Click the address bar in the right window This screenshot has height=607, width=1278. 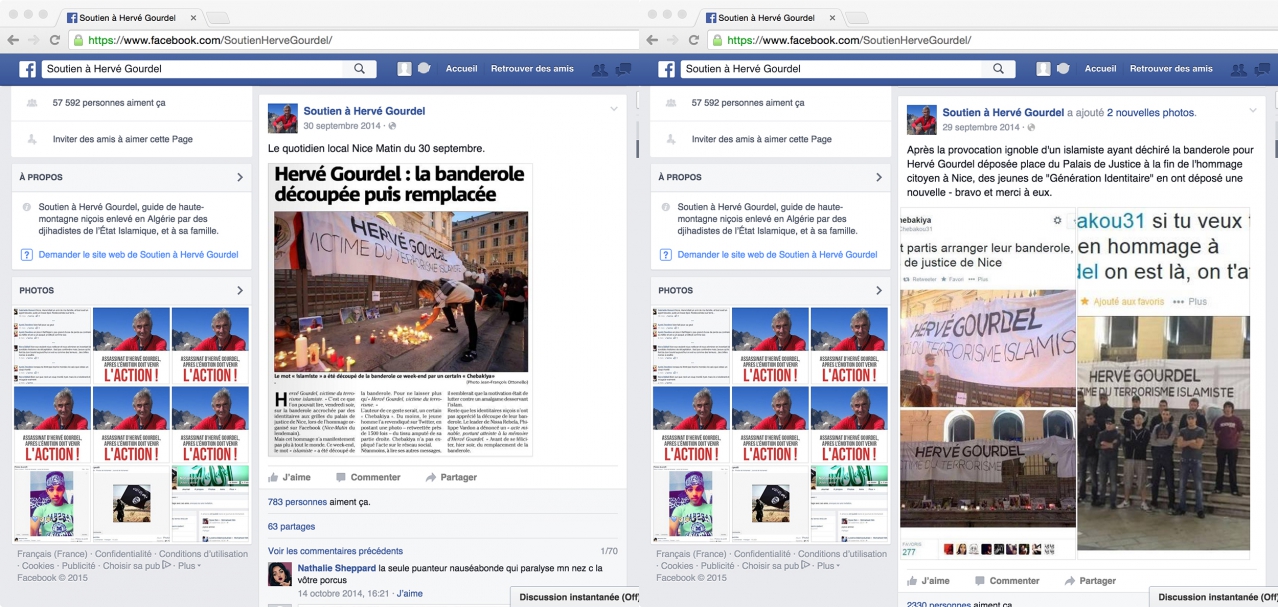[993, 40]
